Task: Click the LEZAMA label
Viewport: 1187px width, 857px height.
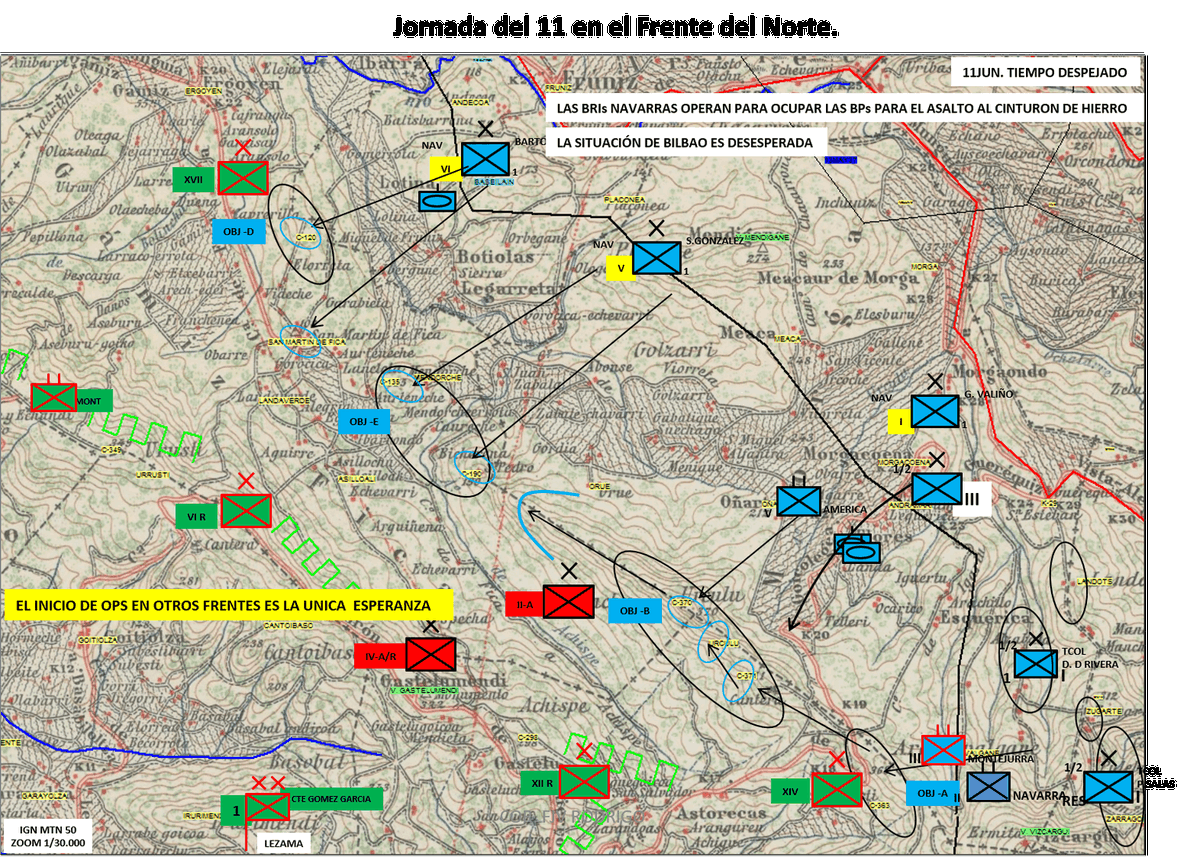Action: point(284,843)
